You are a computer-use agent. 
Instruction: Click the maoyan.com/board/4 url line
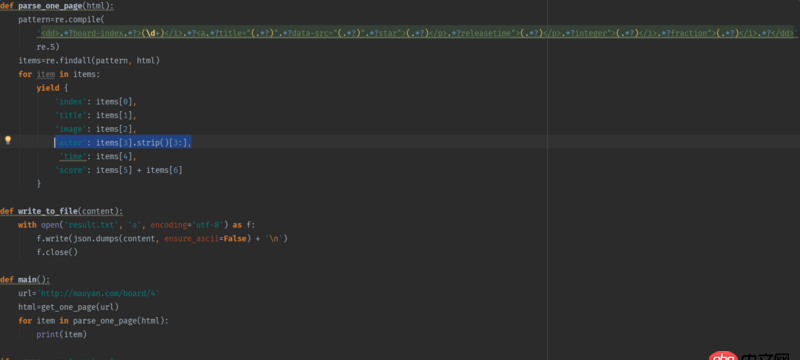coord(89,293)
